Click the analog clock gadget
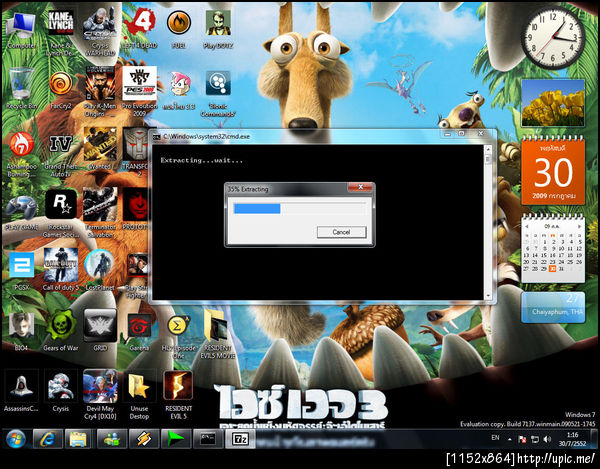The image size is (600, 469). point(553,37)
